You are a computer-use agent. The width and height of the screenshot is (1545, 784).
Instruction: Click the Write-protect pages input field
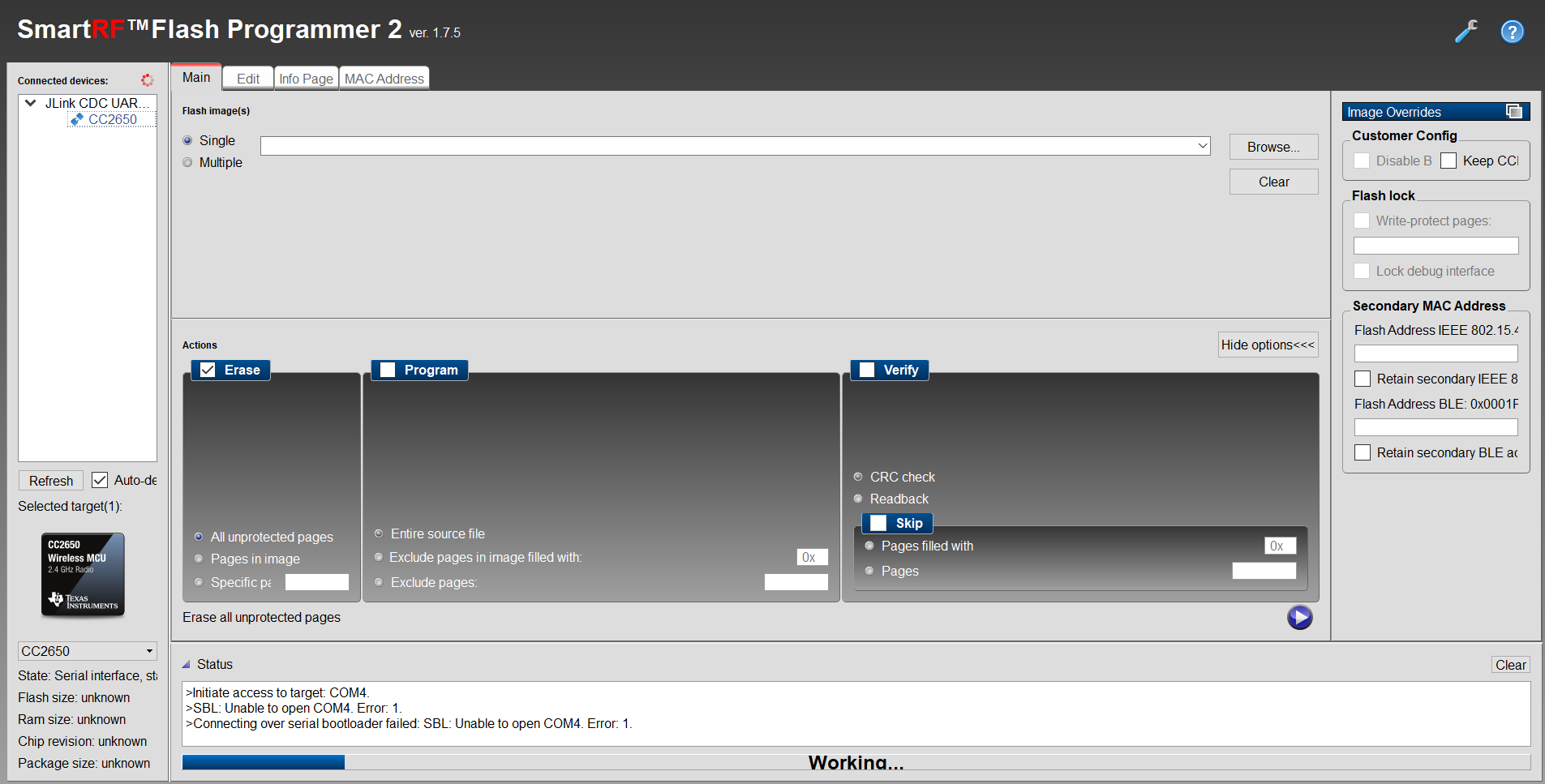pos(1436,246)
